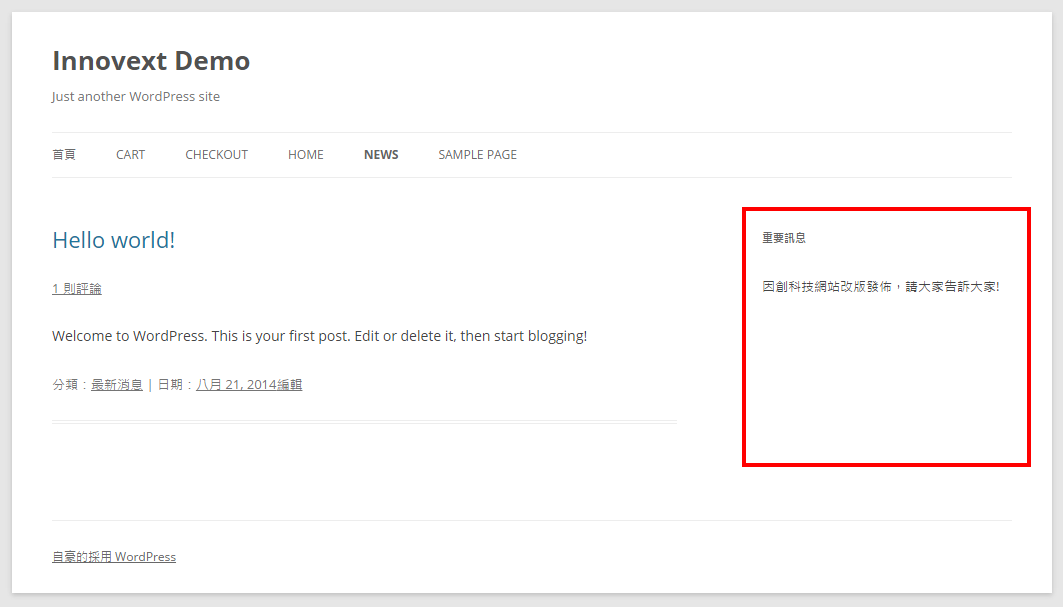This screenshot has height=607, width=1063.
Task: Go to the CART page
Action: coord(130,155)
